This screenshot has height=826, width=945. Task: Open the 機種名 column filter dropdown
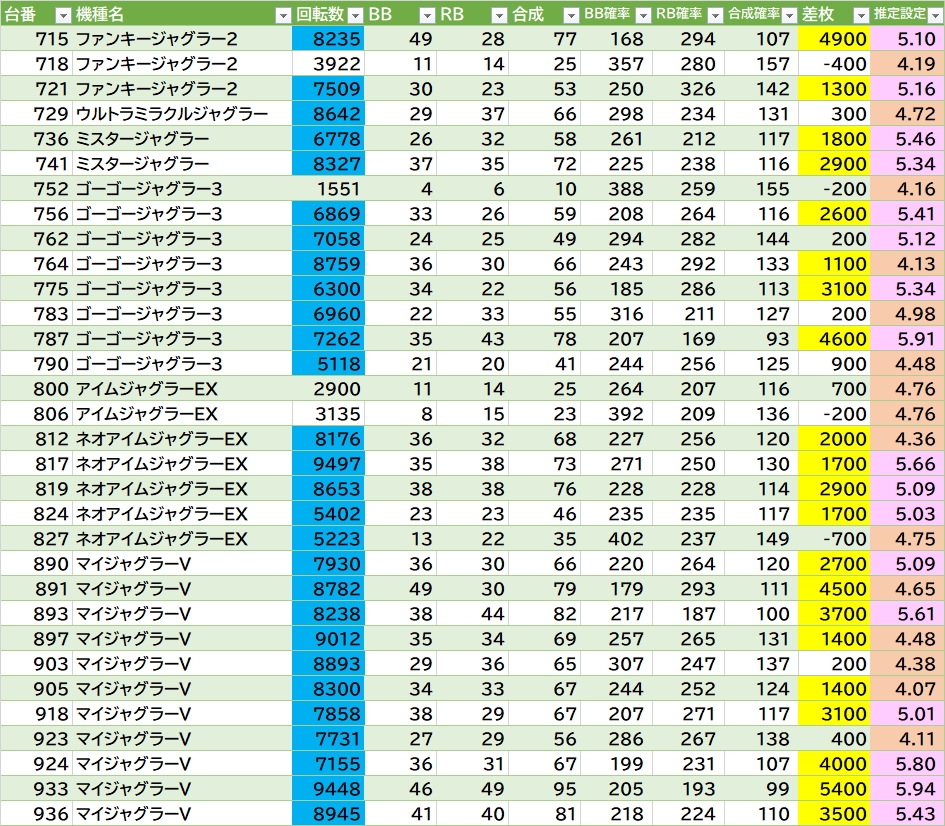284,15
